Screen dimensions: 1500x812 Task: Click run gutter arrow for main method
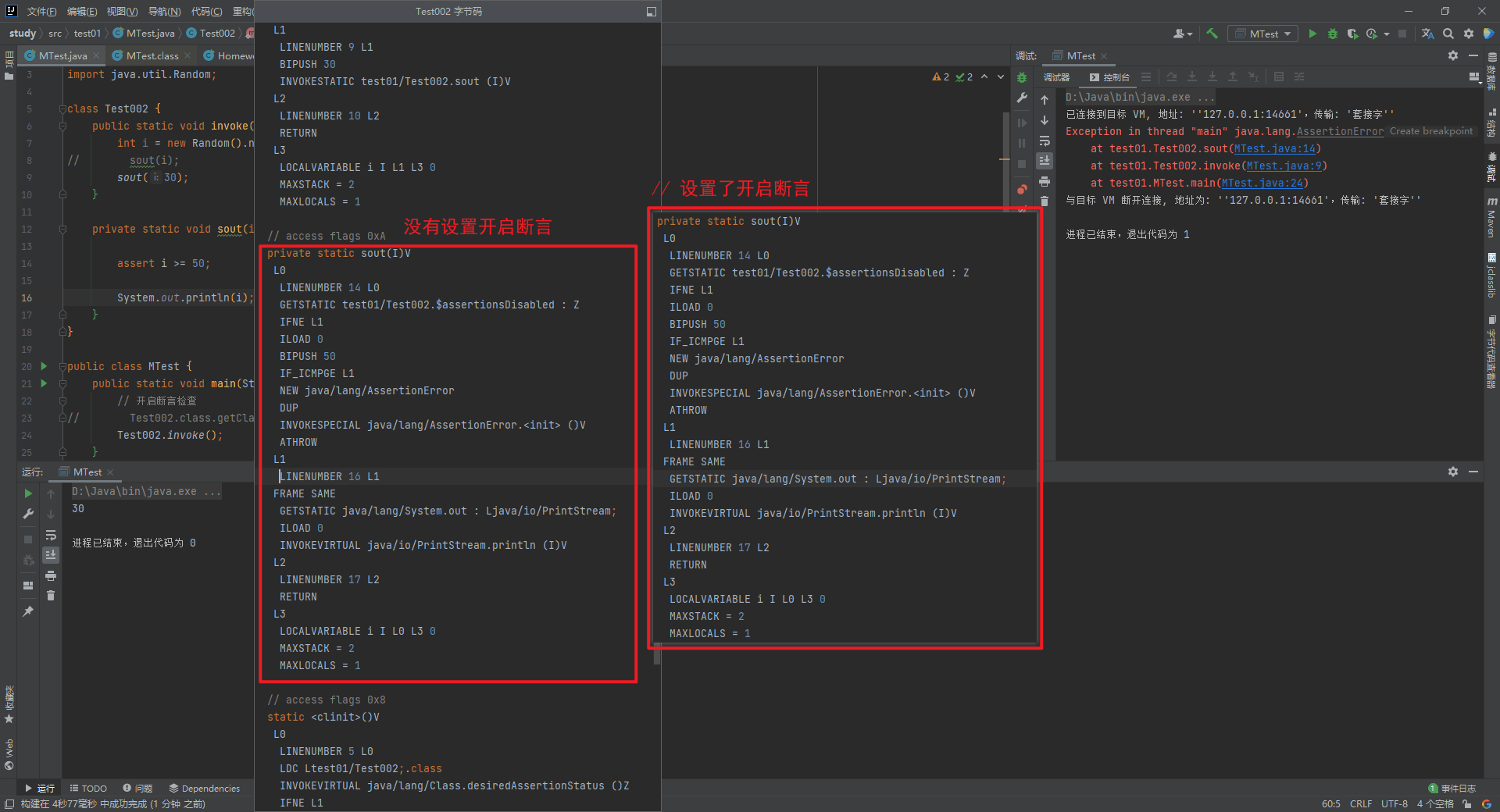coord(44,383)
